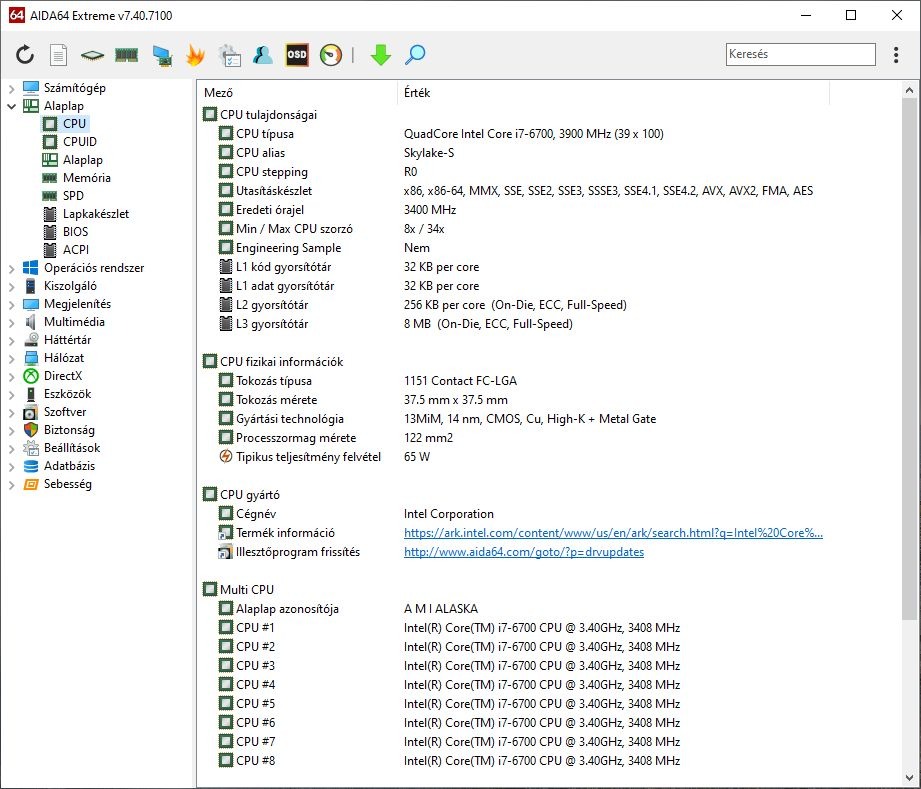Click the user contact toolbar icon
The image size is (921, 789).
263,55
